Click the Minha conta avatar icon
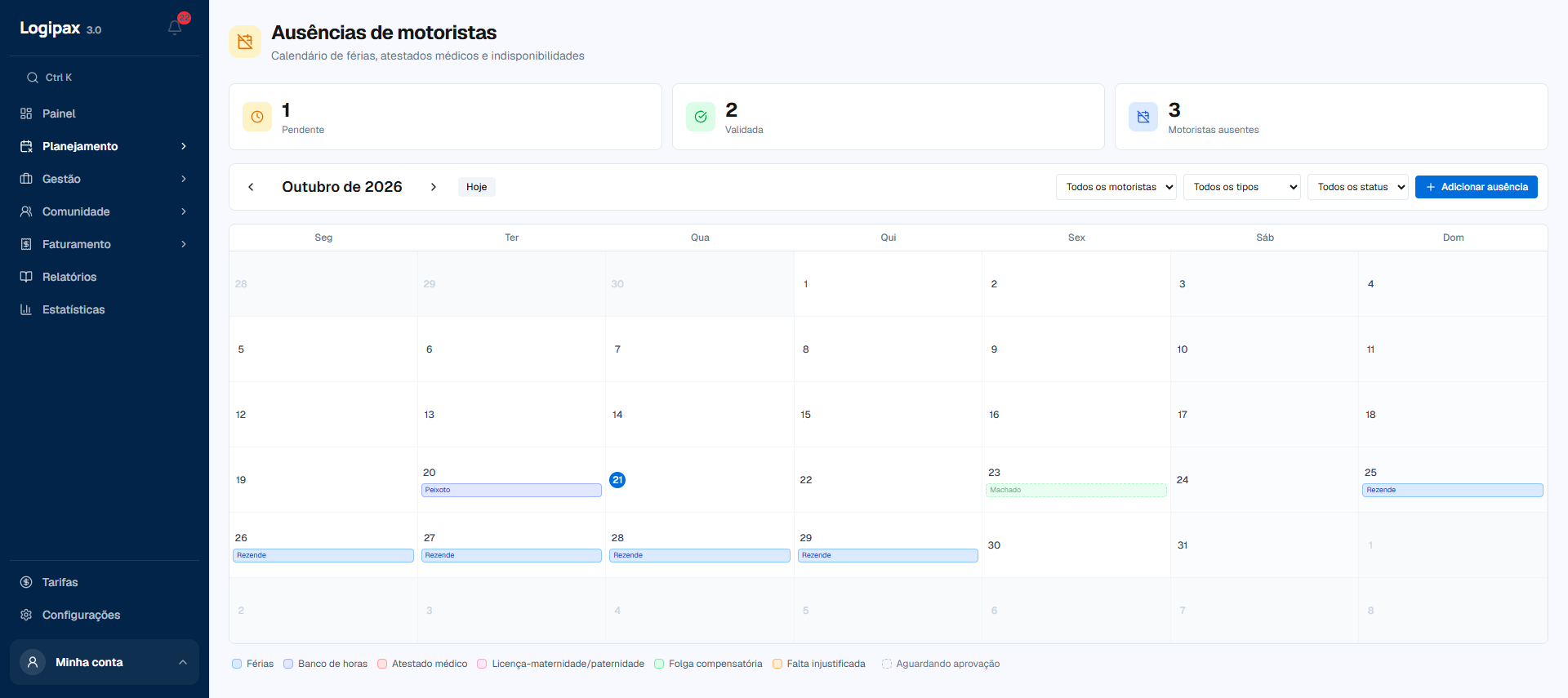Image resolution: width=1568 pixels, height=698 pixels. tap(33, 662)
